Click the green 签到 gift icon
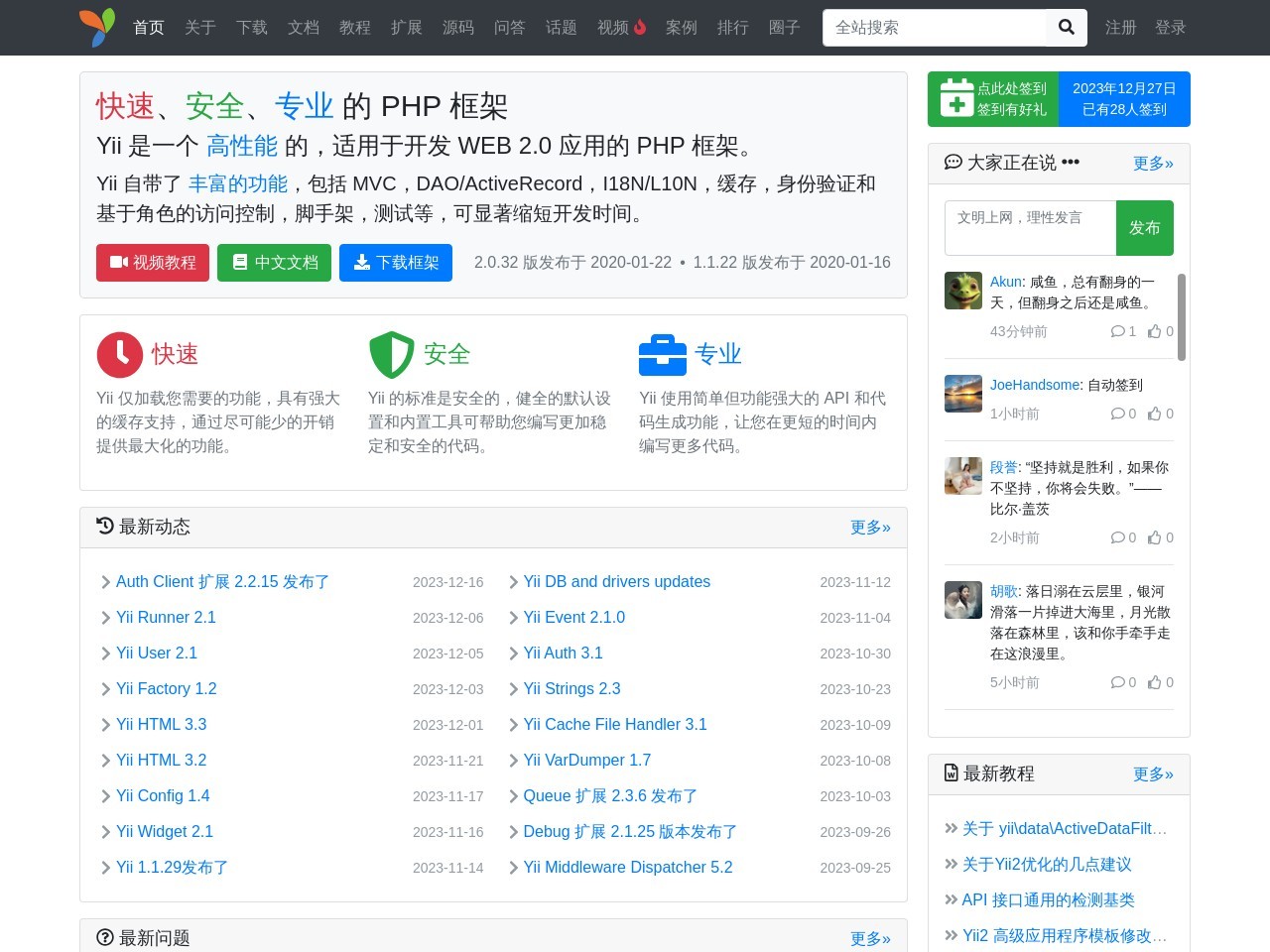1270x952 pixels. 955,98
